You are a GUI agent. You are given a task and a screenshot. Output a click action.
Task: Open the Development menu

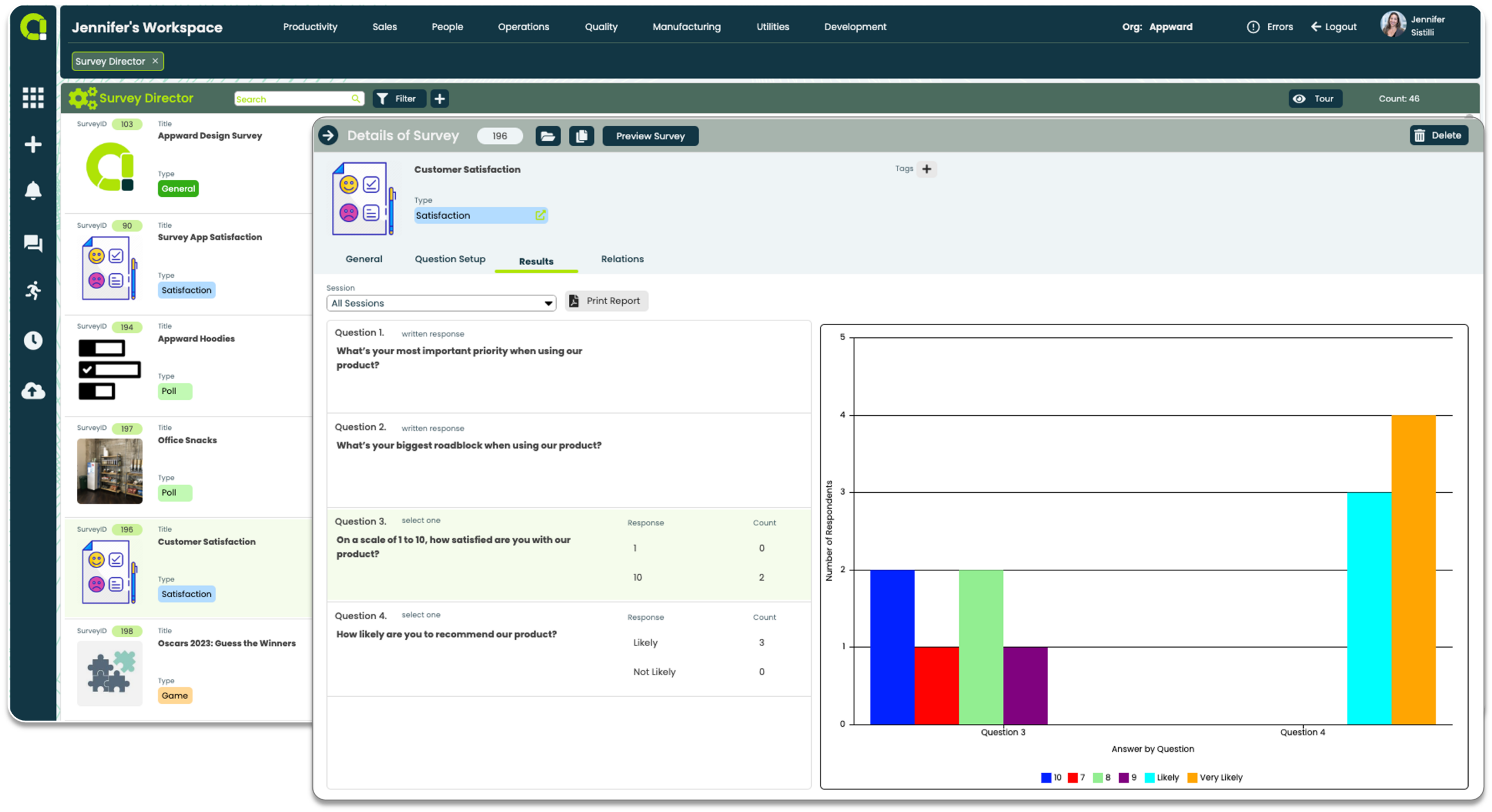[x=855, y=27]
